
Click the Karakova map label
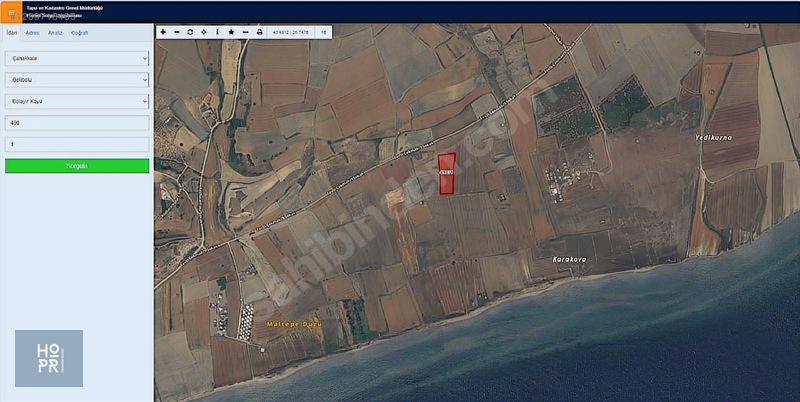pos(569,259)
